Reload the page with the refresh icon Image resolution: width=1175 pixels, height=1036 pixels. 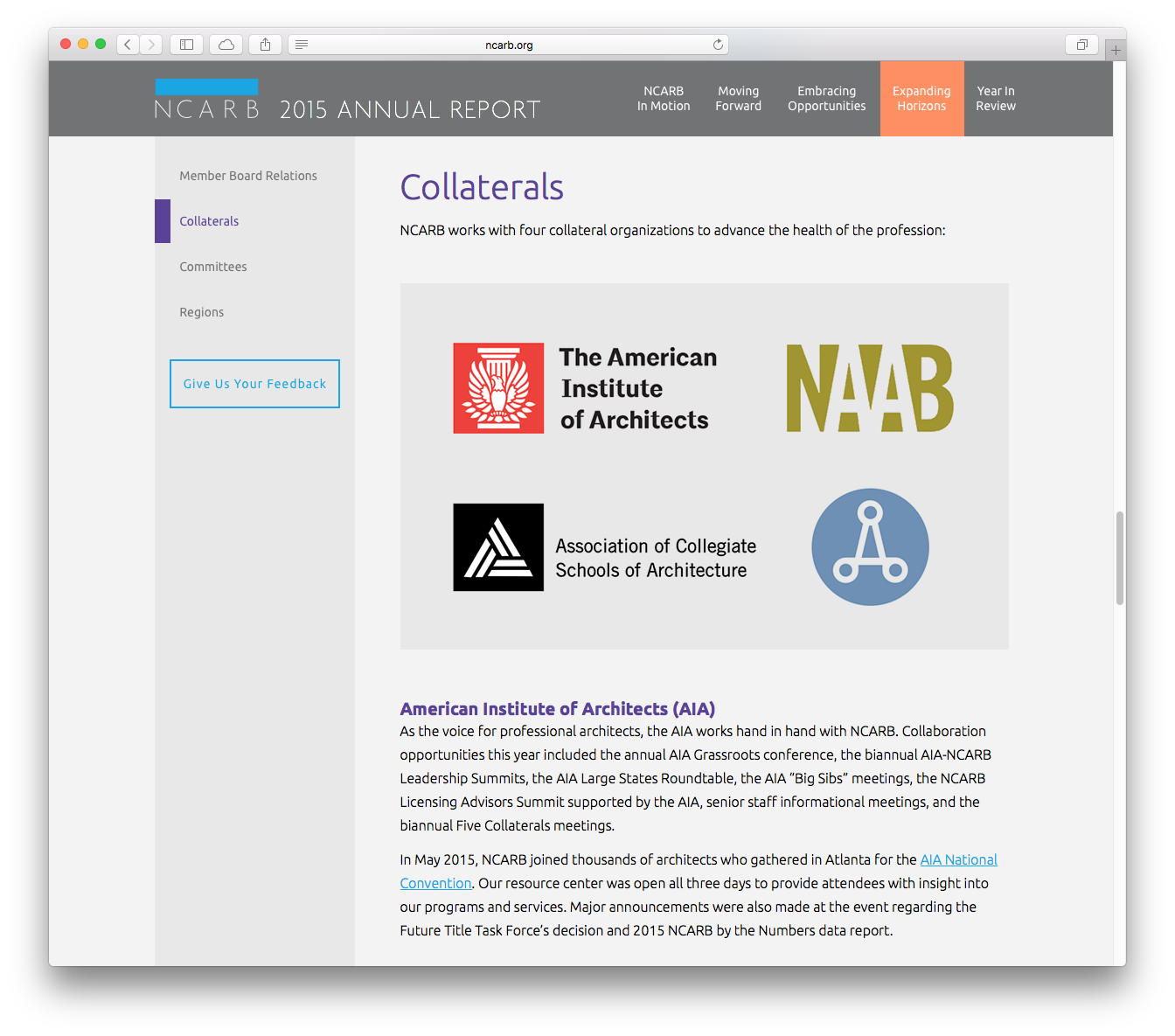tap(718, 45)
